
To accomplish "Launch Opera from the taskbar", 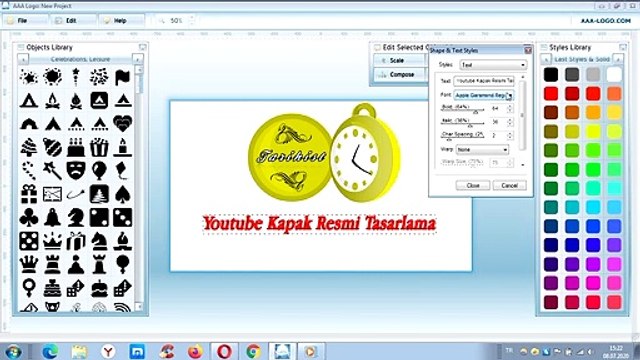I will point(224,351).
